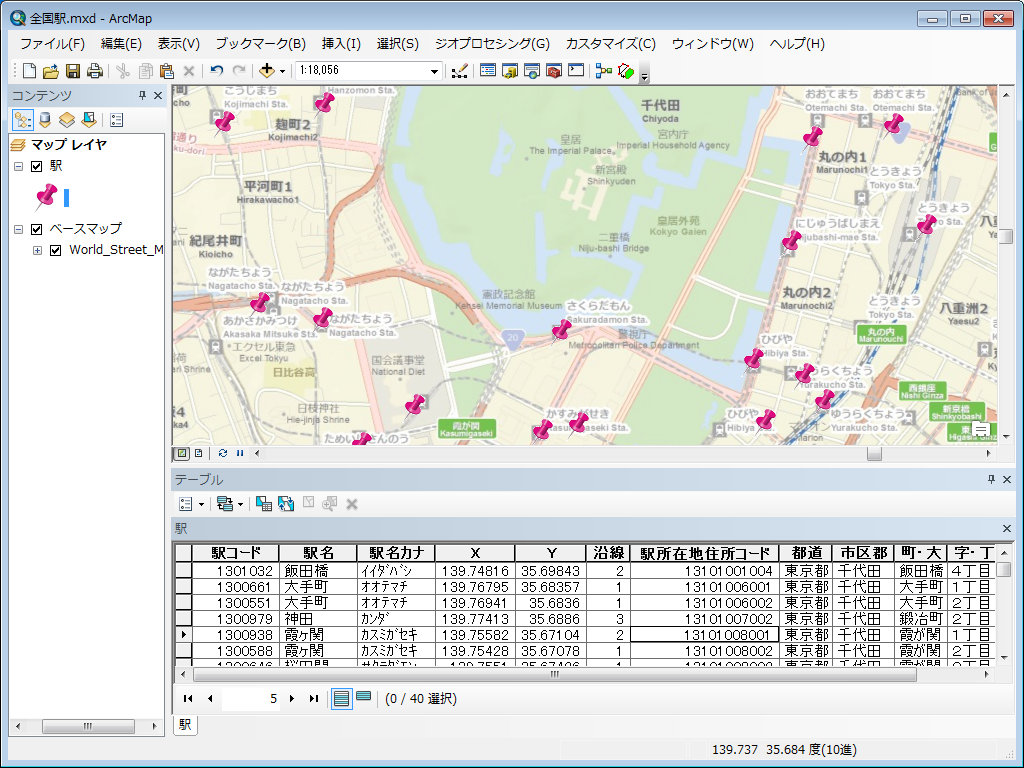Paste clipboard contents via toolbar
This screenshot has height=768, width=1024.
coord(167,71)
